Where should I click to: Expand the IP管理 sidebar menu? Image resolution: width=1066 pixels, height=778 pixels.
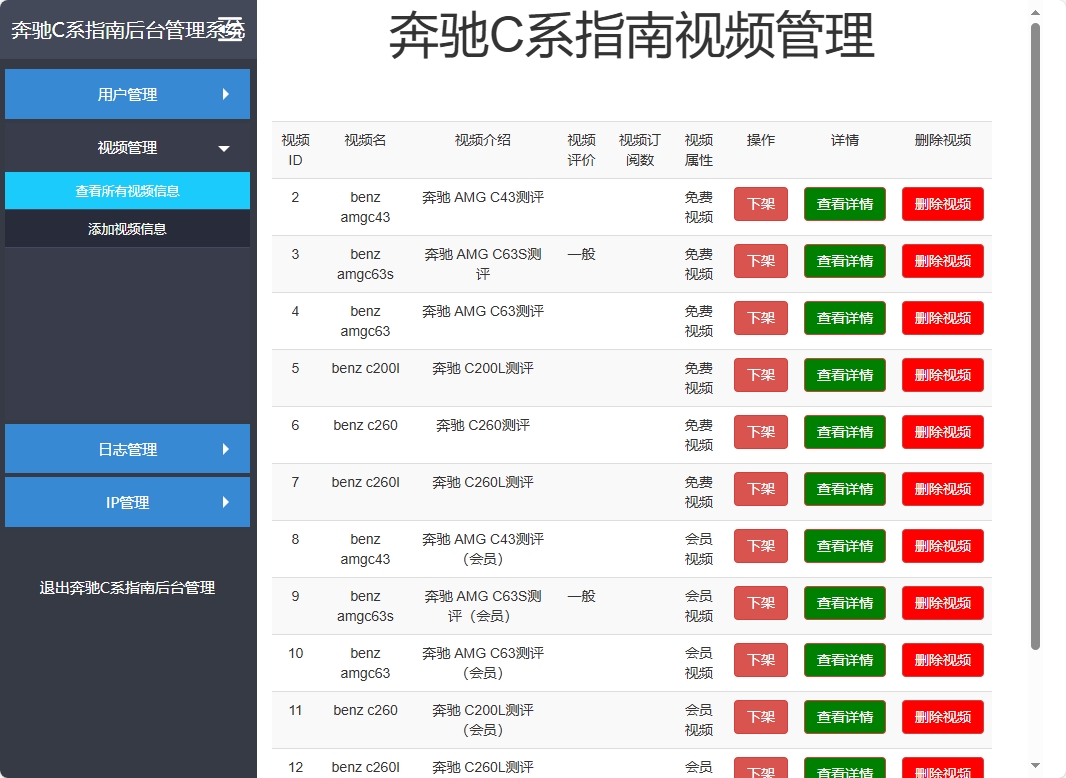pyautogui.click(x=127, y=502)
